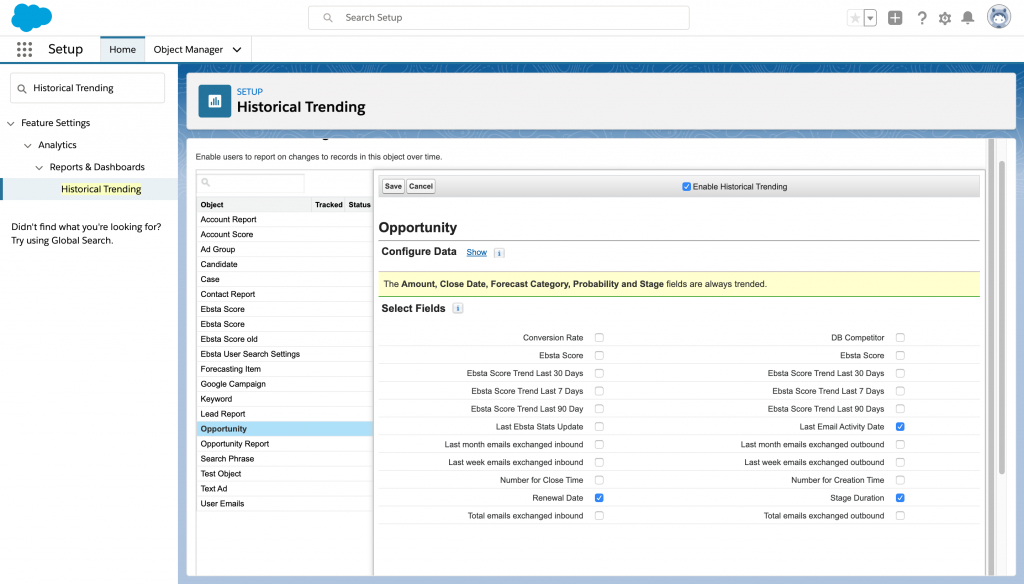Open the help question mark icon
This screenshot has height=584, width=1024.
coord(921,18)
